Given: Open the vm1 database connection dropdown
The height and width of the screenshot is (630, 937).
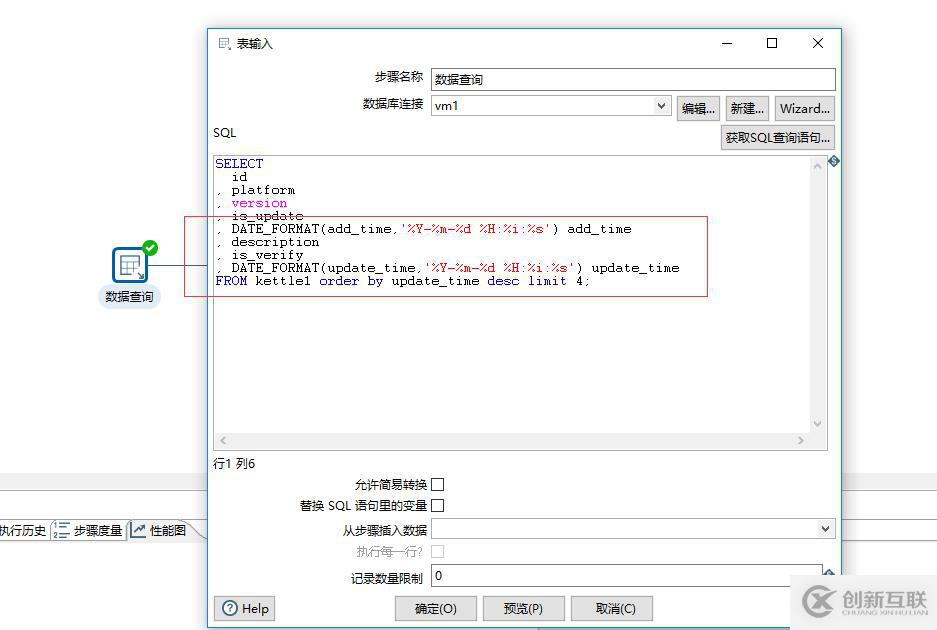Looking at the screenshot, I should (662, 105).
